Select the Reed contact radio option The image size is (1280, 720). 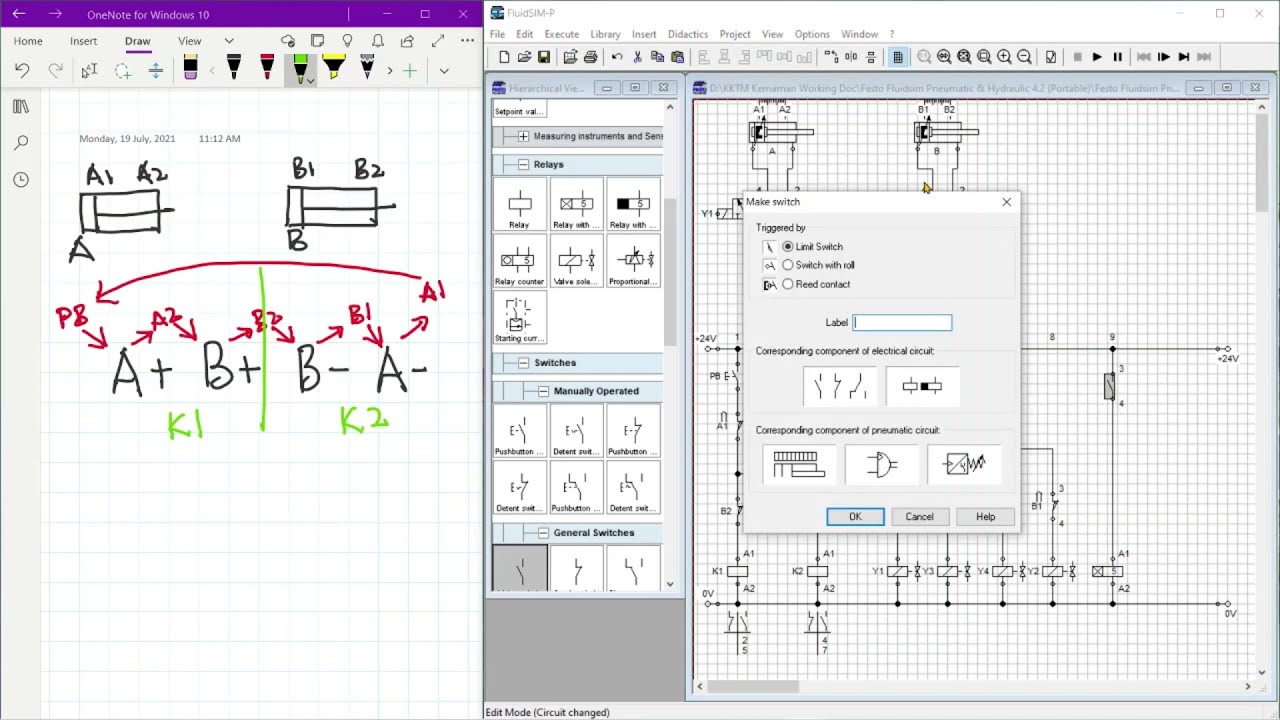[x=788, y=284]
